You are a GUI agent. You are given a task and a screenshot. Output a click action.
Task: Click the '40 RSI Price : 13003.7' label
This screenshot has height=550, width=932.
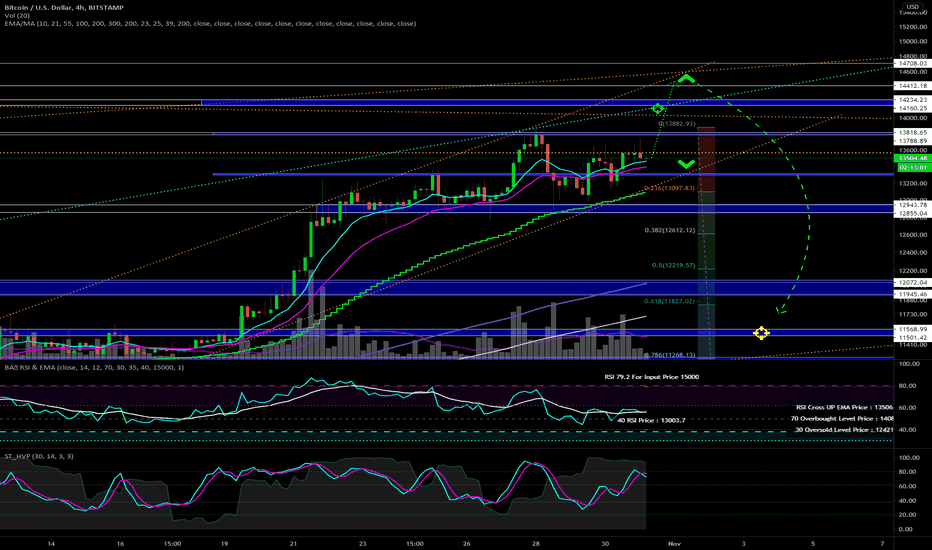point(651,420)
